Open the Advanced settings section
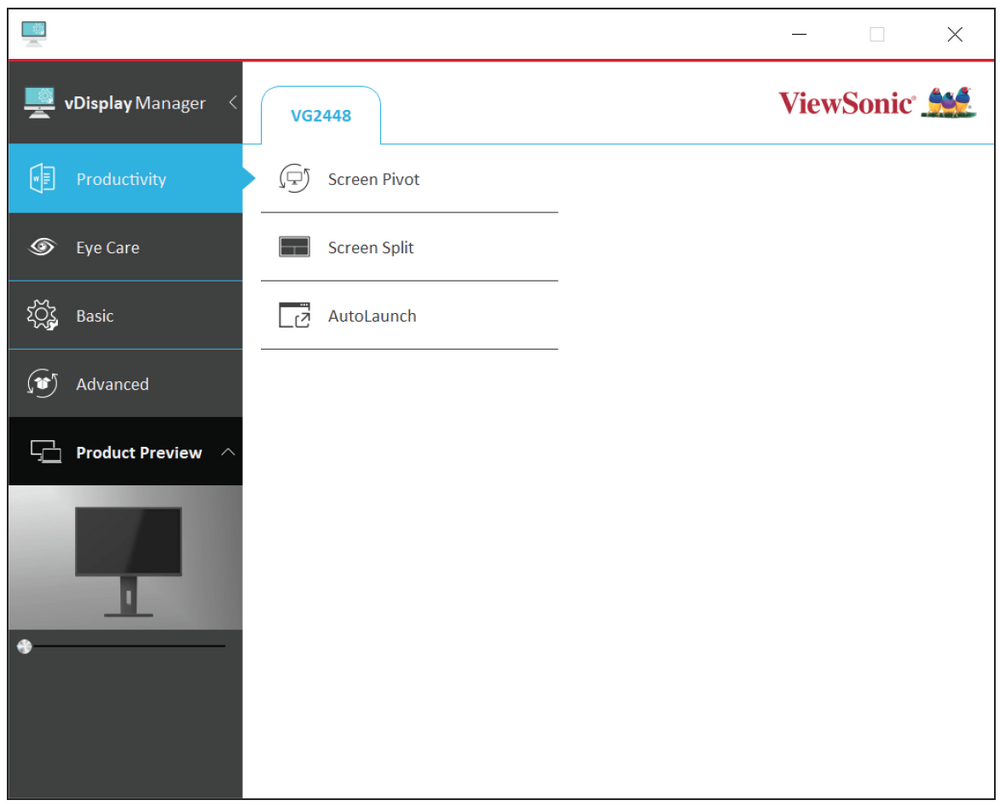 (x=126, y=383)
